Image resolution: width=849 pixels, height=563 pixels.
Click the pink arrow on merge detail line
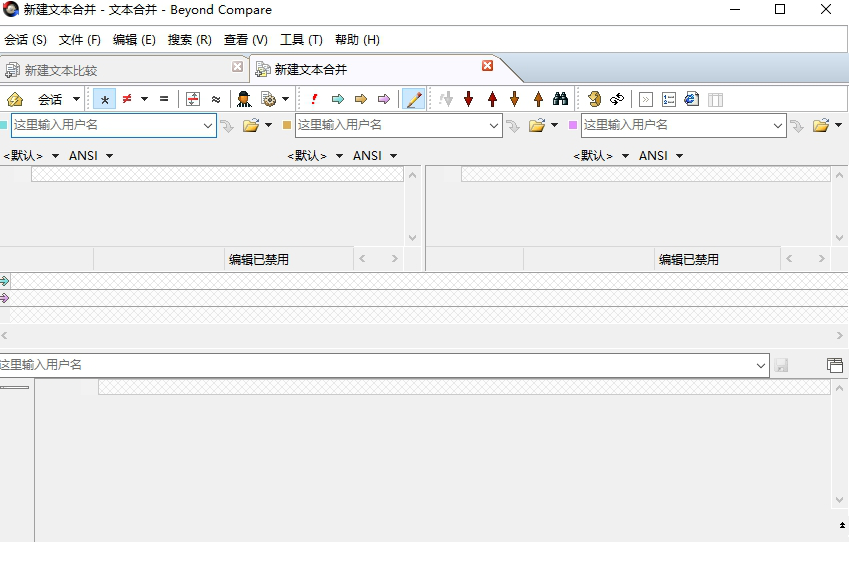click(x=4, y=298)
